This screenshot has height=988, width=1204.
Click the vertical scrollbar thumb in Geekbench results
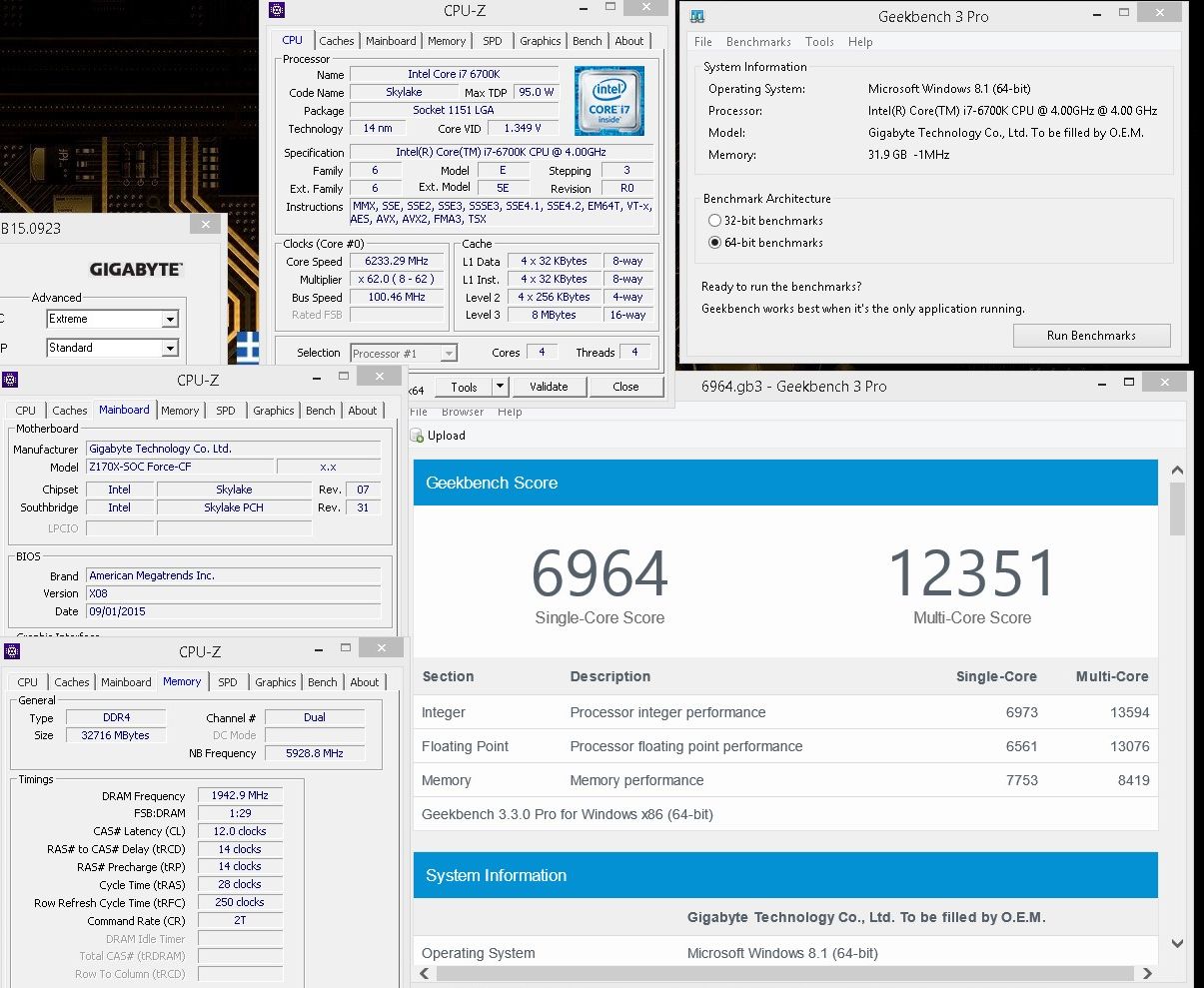(x=1177, y=509)
